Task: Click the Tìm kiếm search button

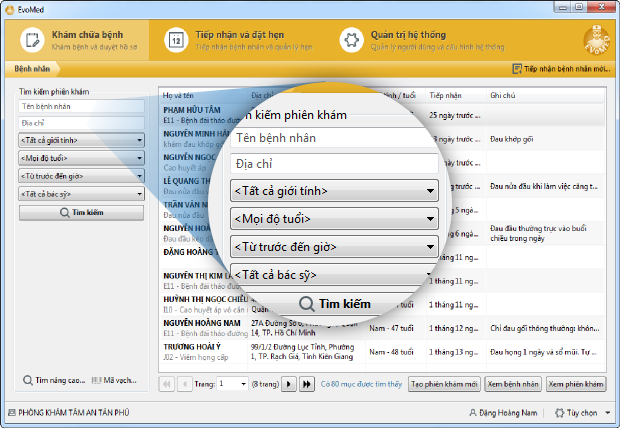Action: click(81, 213)
